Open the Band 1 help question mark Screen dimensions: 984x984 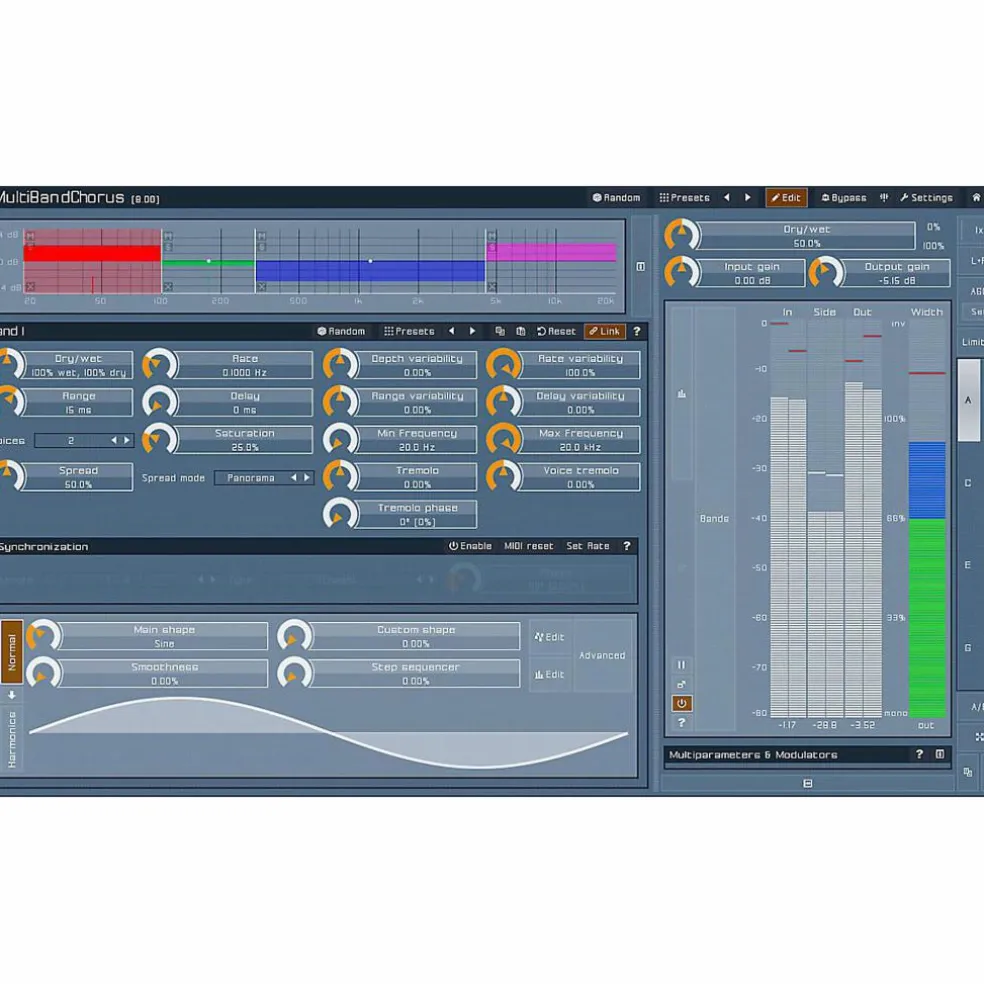point(636,331)
